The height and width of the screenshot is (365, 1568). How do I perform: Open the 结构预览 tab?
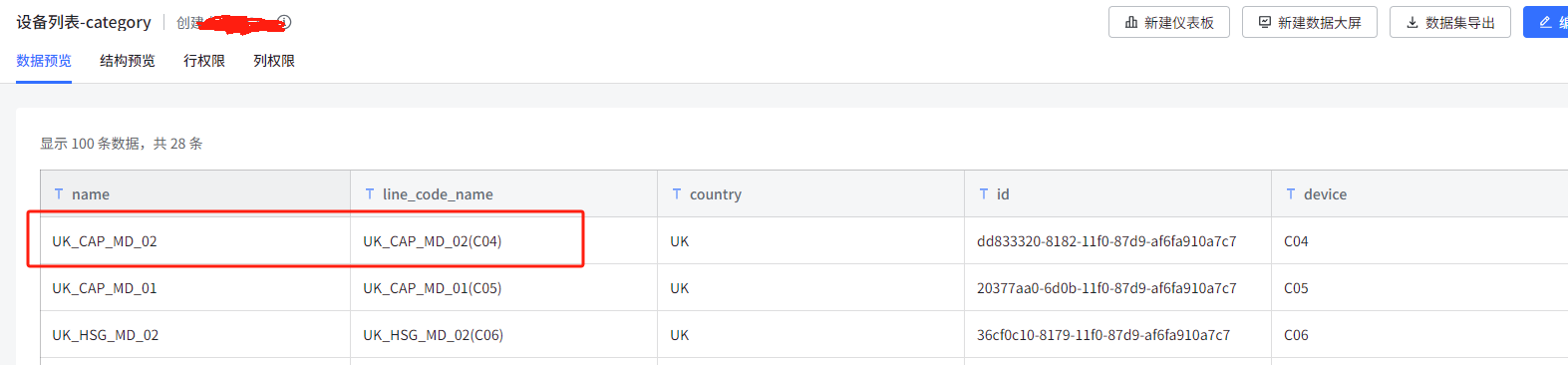pos(128,61)
